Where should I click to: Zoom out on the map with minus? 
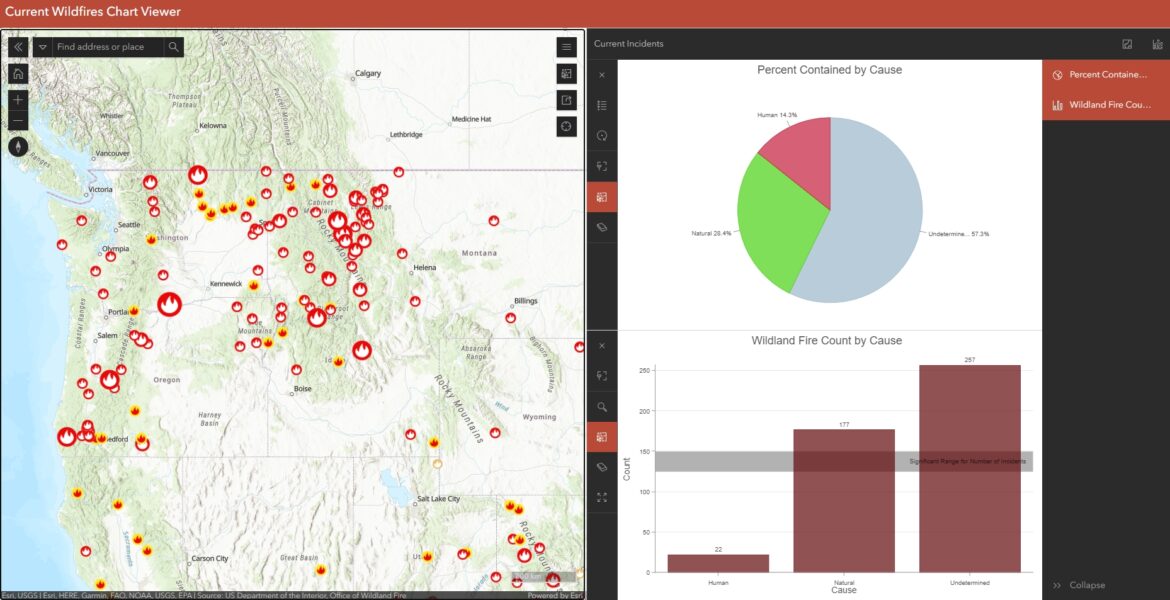[19, 120]
